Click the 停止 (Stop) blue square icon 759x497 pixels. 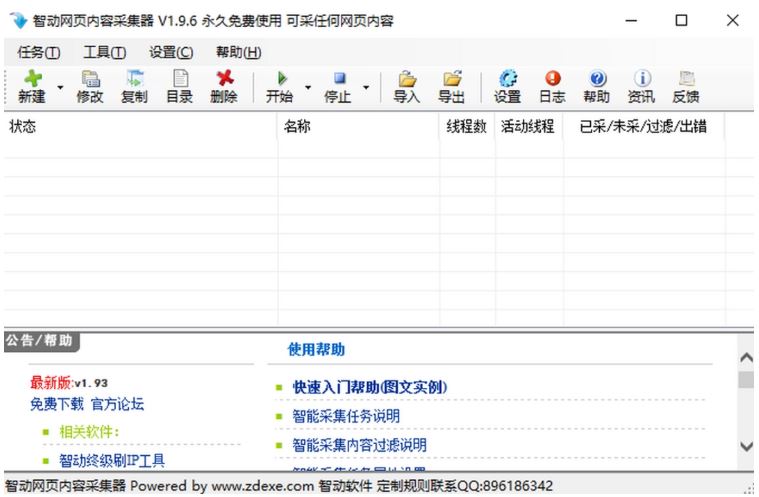coord(340,78)
